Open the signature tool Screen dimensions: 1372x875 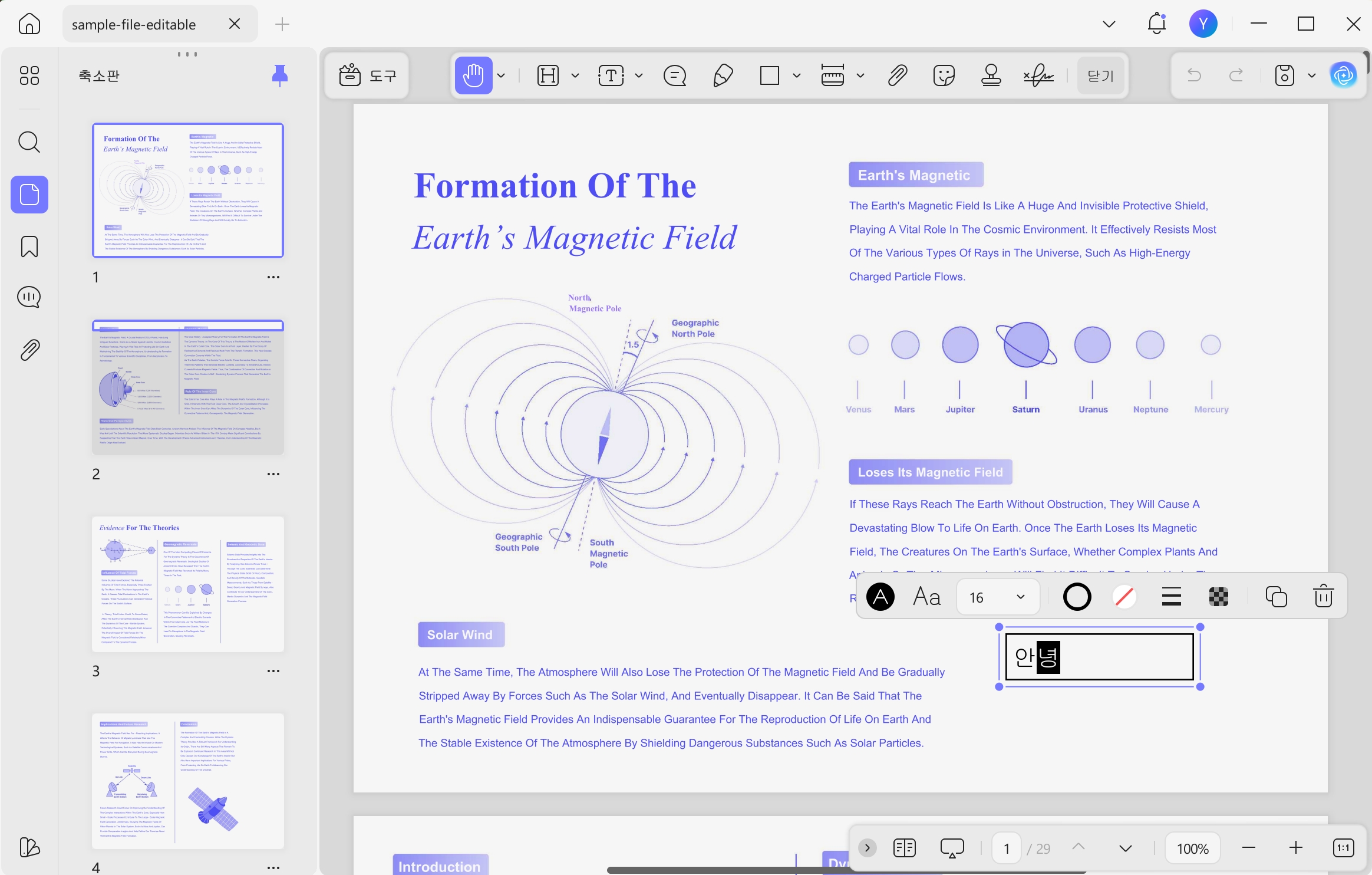click(1038, 75)
